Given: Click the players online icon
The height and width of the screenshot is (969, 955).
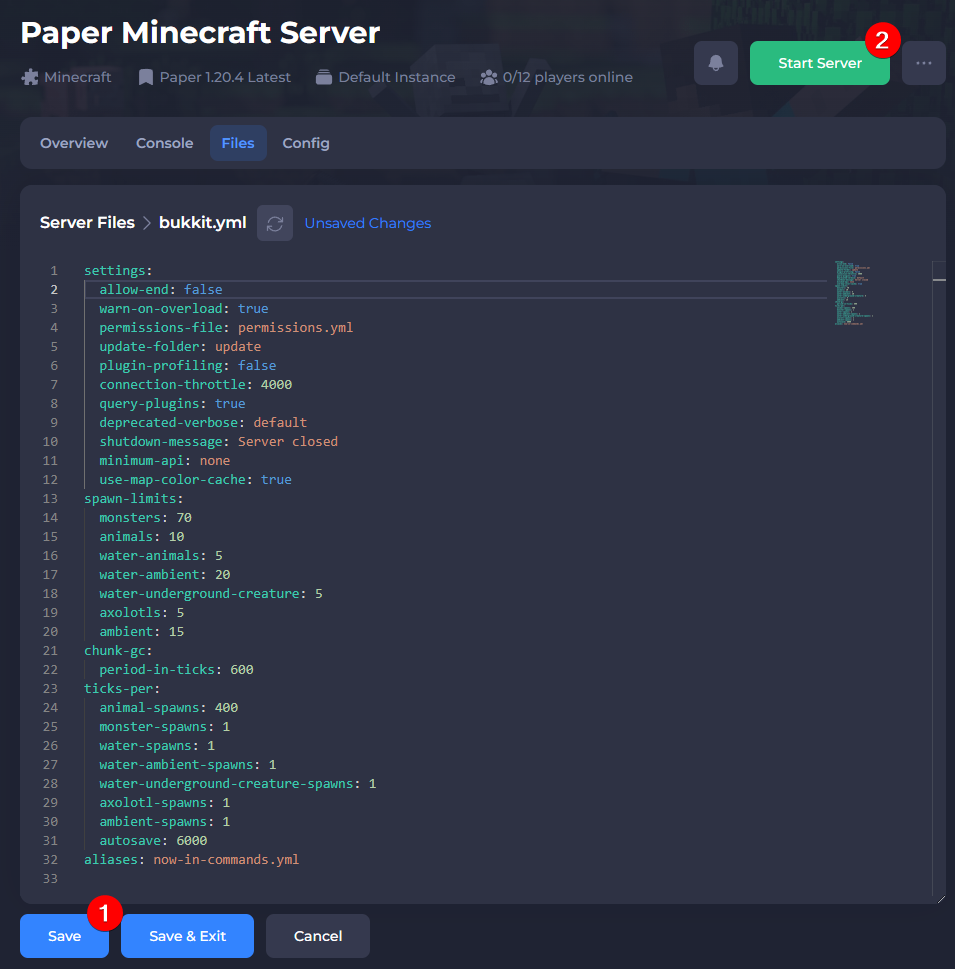Looking at the screenshot, I should pos(488,76).
